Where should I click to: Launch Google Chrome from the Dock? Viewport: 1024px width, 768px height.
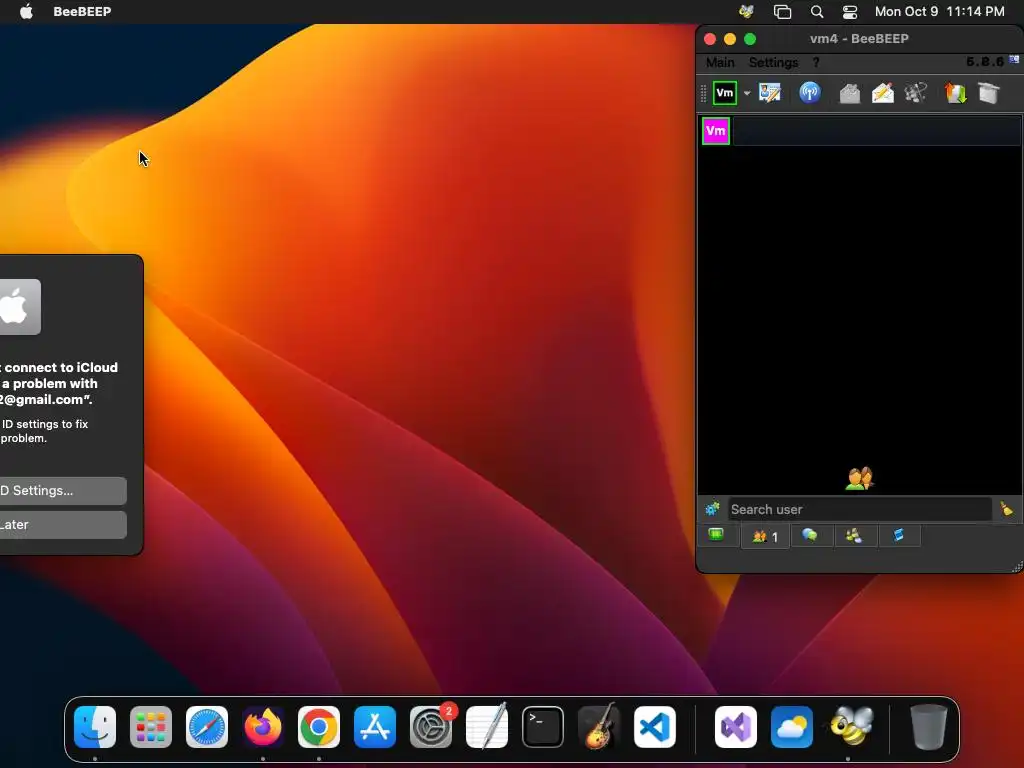pos(319,727)
